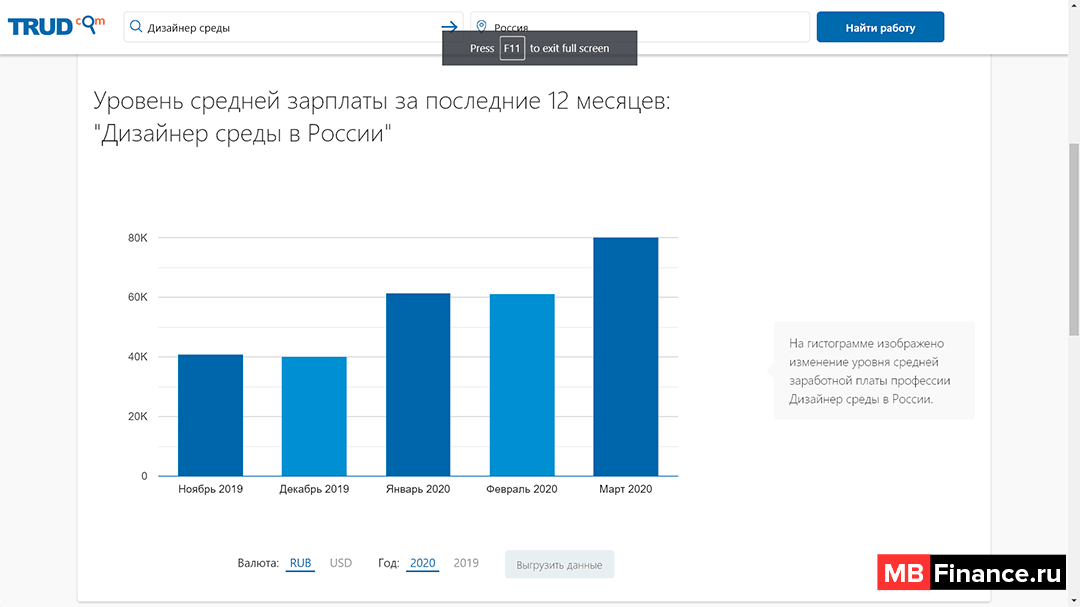Switch currency to USD

click(x=340, y=563)
